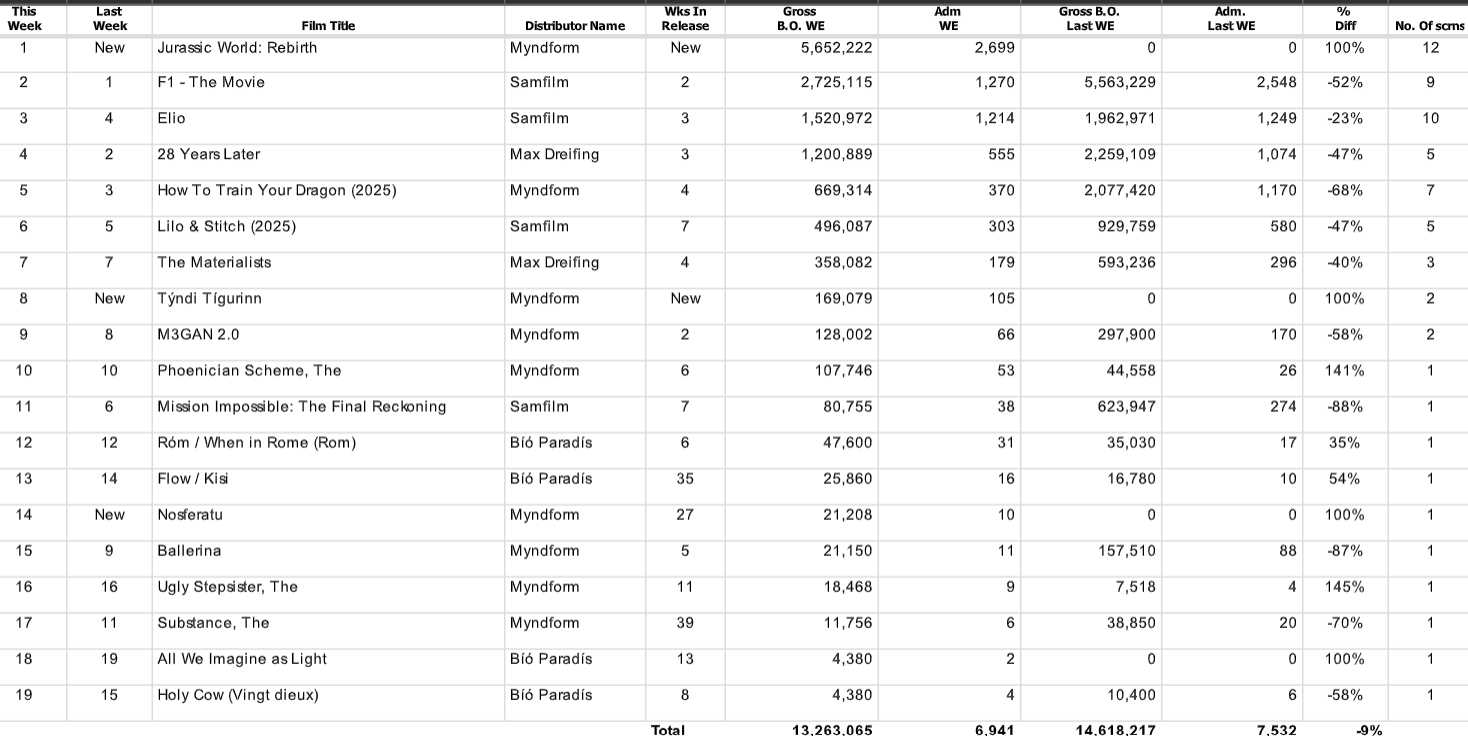Select the total gross value 13,263,065
The height and width of the screenshot is (736, 1468).
coord(832,730)
